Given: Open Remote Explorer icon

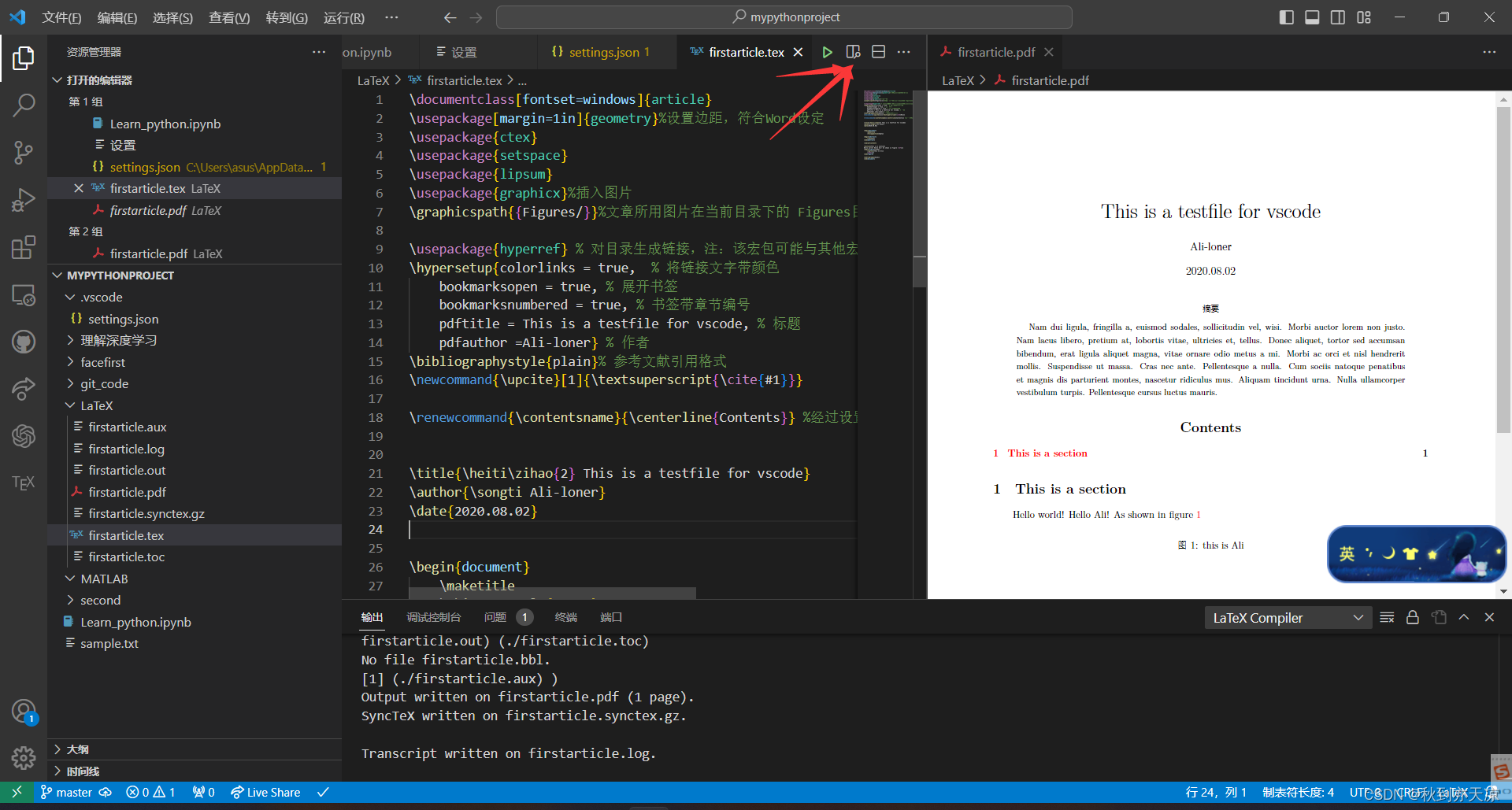Looking at the screenshot, I should 24,295.
